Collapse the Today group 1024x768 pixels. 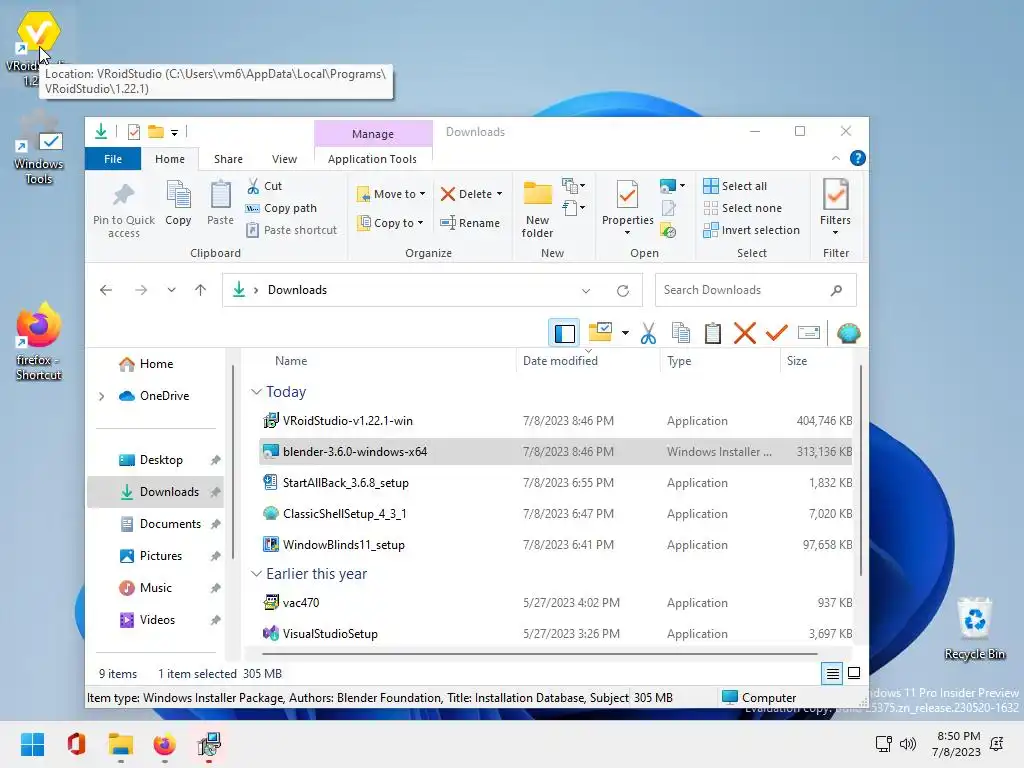click(257, 392)
